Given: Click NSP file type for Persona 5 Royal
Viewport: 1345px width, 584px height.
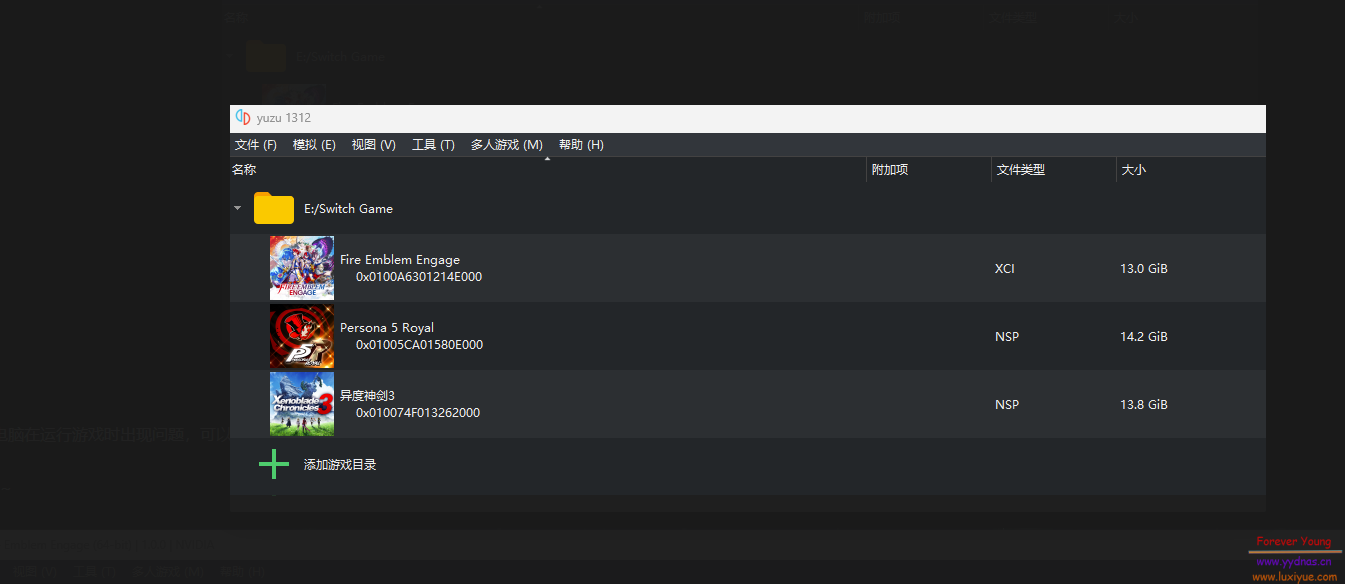Looking at the screenshot, I should [x=1007, y=337].
